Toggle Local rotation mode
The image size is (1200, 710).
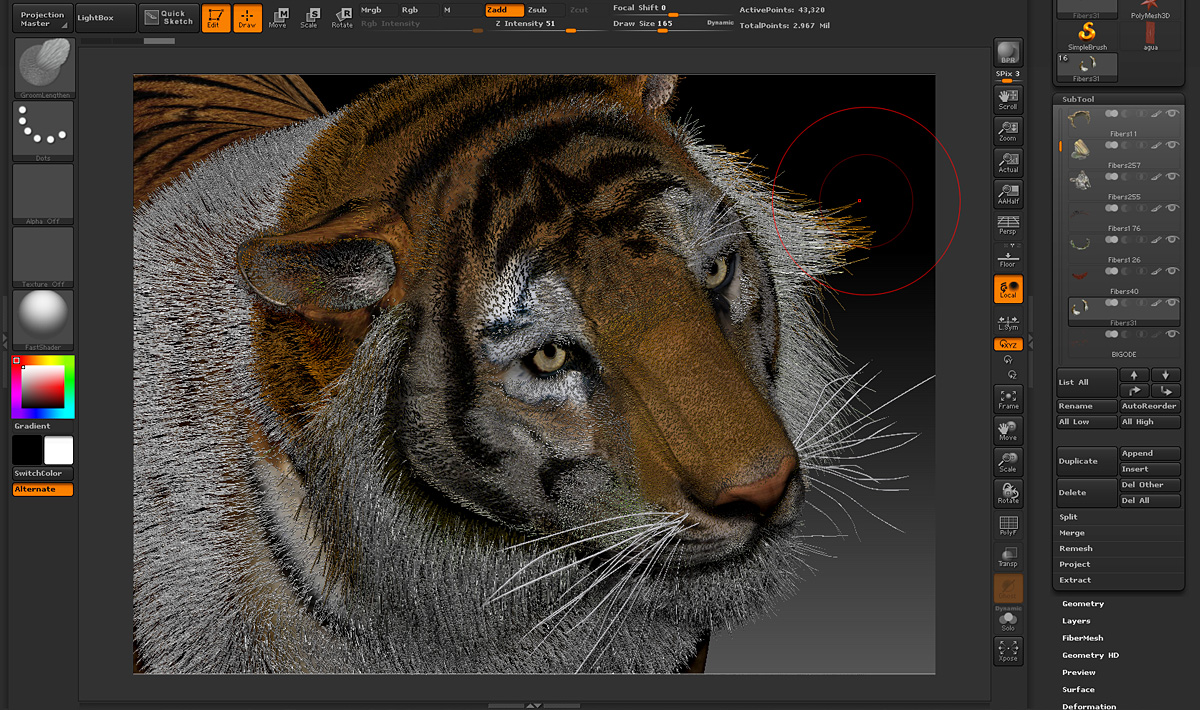point(1008,289)
